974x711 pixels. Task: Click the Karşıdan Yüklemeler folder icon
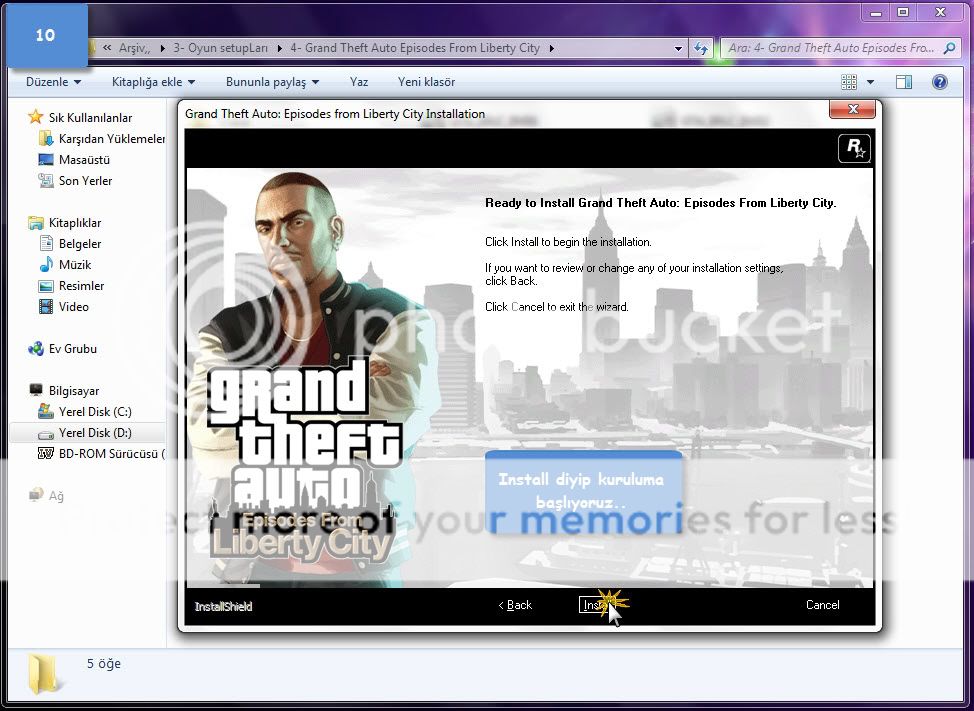45,138
